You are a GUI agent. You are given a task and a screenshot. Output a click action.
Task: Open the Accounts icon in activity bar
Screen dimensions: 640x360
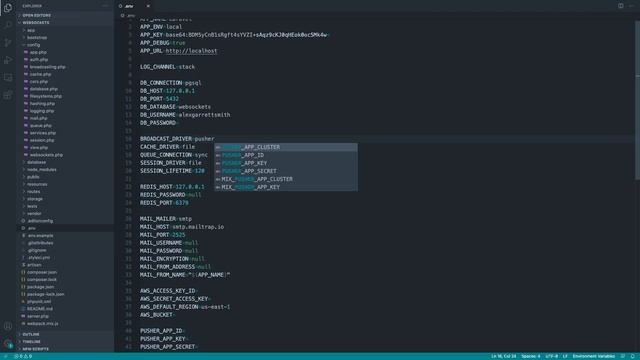click(x=8, y=326)
